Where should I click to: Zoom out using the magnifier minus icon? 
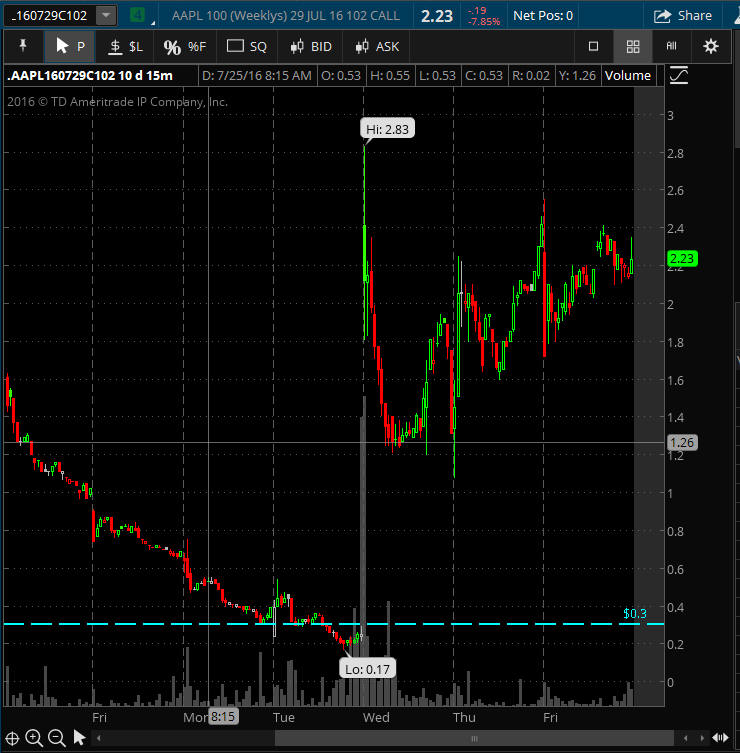[x=56, y=739]
